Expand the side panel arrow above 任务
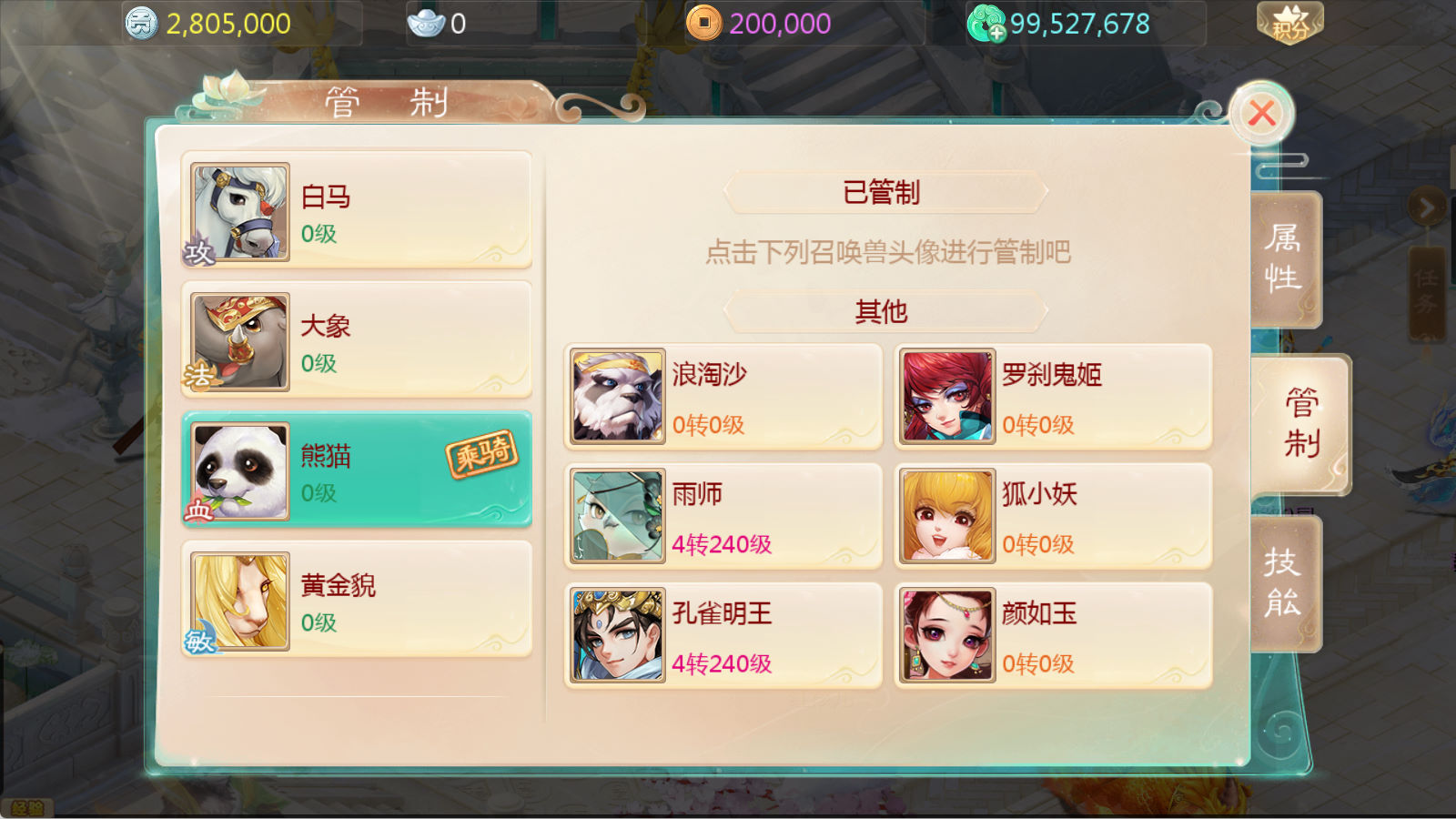This screenshot has width=1456, height=819. point(1426,208)
